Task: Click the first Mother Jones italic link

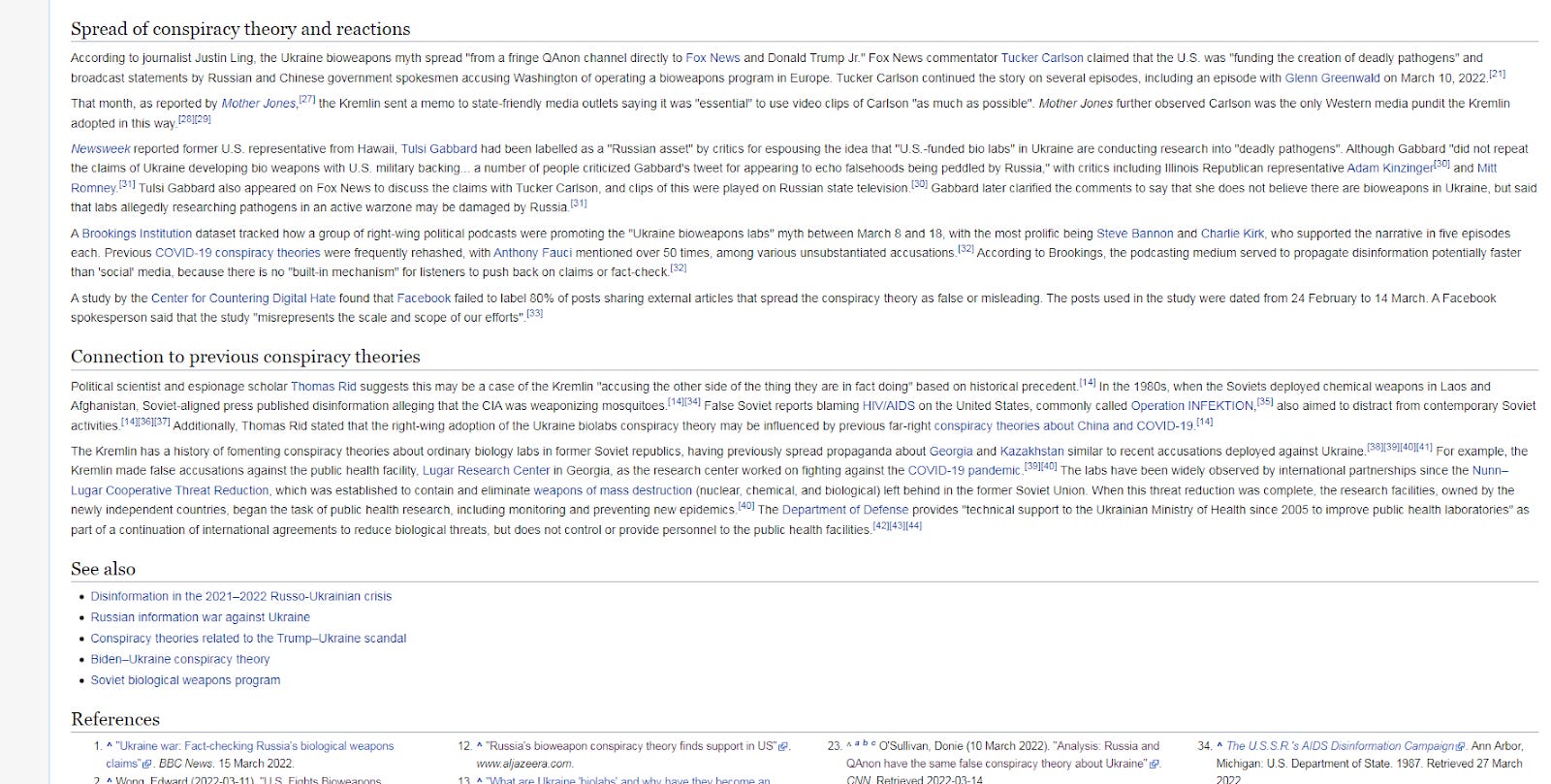Action: [259, 104]
